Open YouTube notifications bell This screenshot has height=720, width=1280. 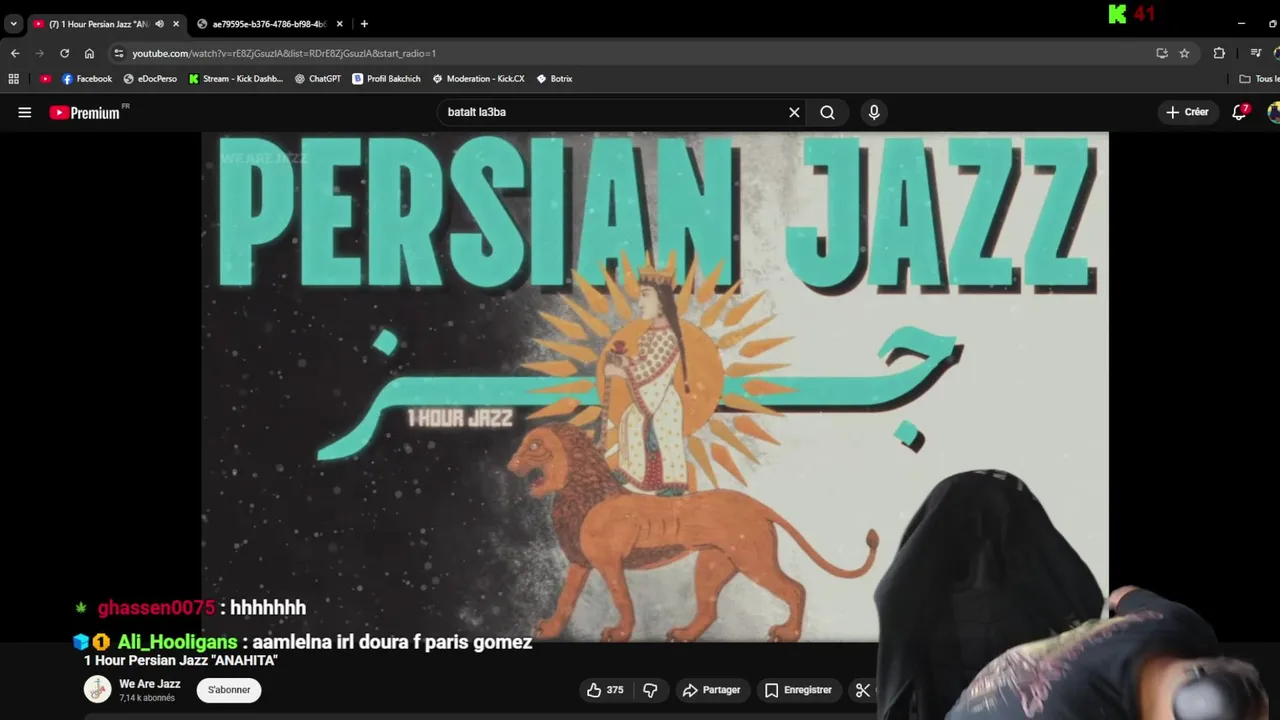pyautogui.click(x=1240, y=112)
